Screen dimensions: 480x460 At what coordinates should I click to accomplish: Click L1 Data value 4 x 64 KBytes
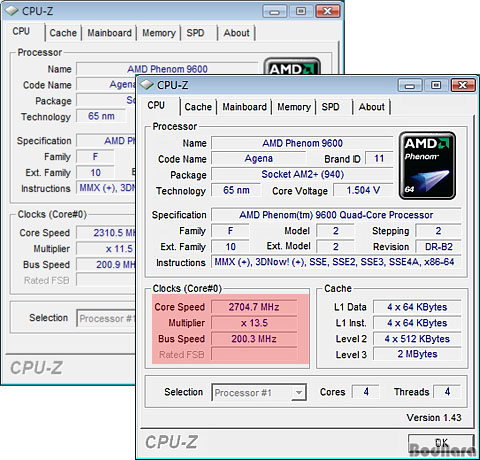(x=417, y=307)
